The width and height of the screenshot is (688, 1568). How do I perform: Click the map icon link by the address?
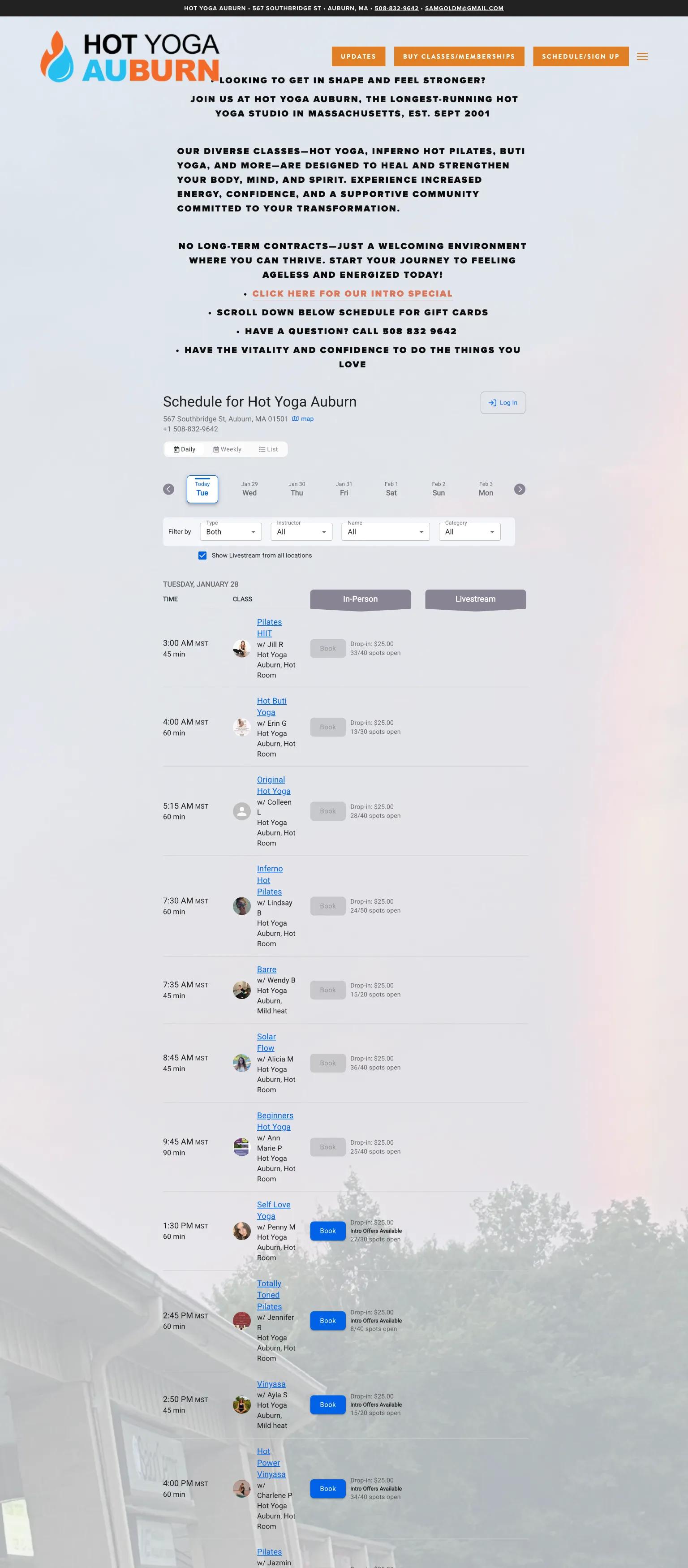point(303,419)
